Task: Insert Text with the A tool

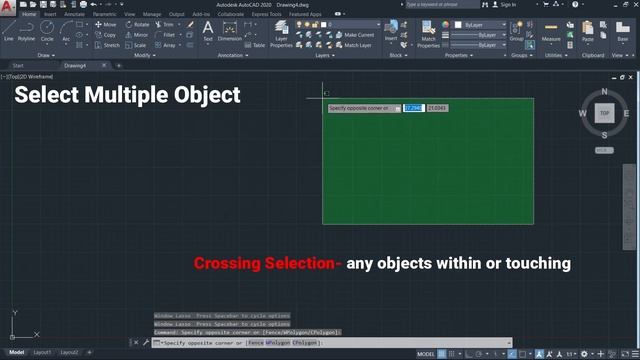Action: [x=208, y=31]
